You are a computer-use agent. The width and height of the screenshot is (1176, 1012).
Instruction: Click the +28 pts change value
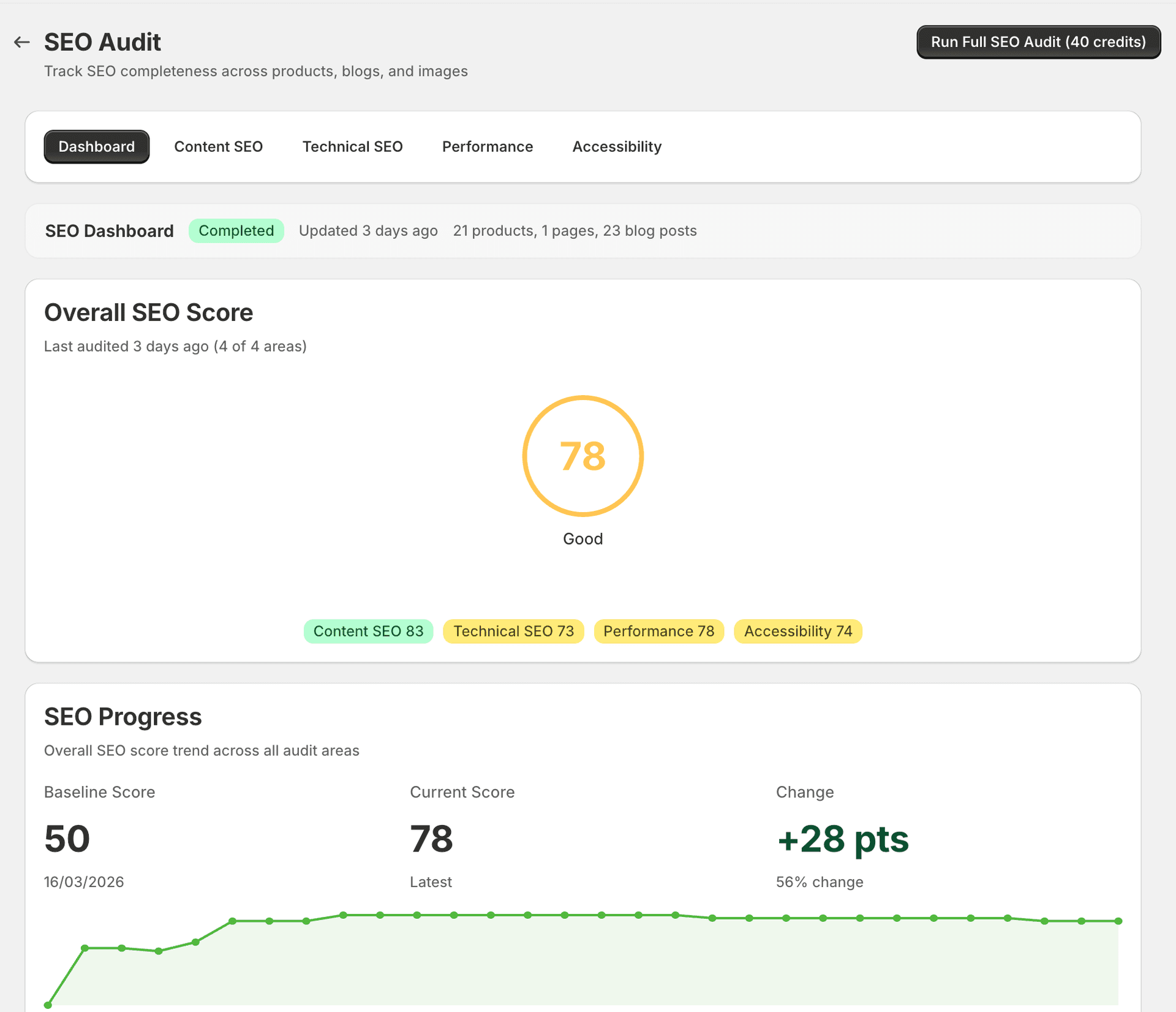[x=842, y=839]
